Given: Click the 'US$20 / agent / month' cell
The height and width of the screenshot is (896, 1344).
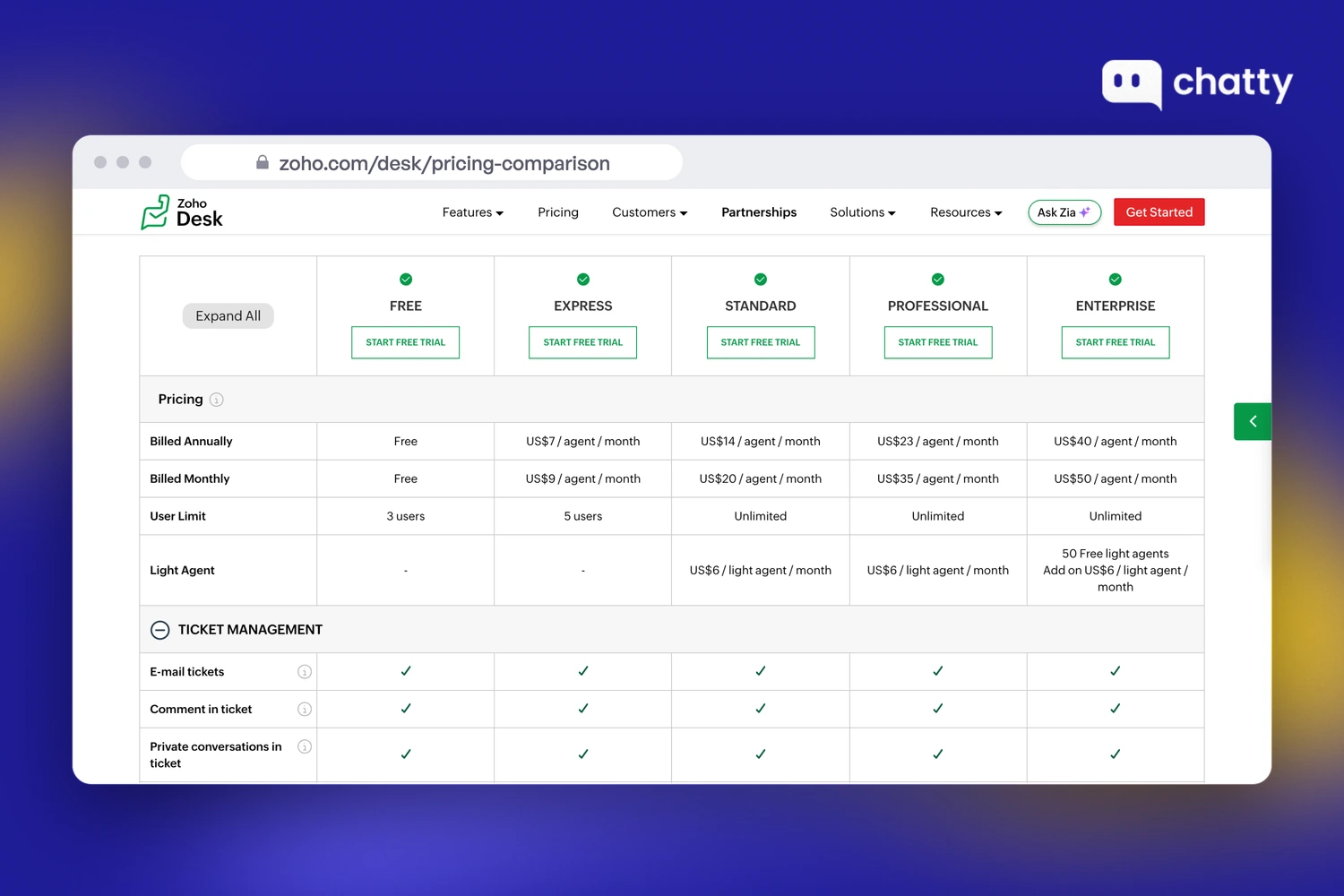Looking at the screenshot, I should point(761,479).
